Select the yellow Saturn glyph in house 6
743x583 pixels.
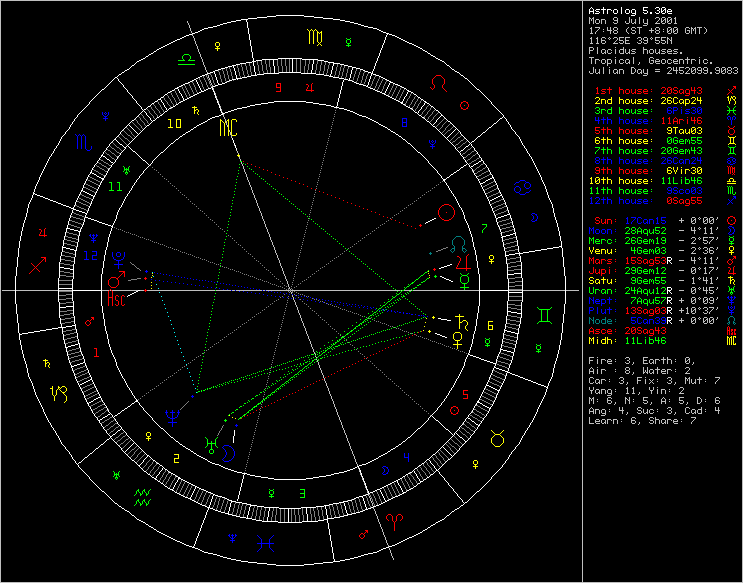coord(462,322)
